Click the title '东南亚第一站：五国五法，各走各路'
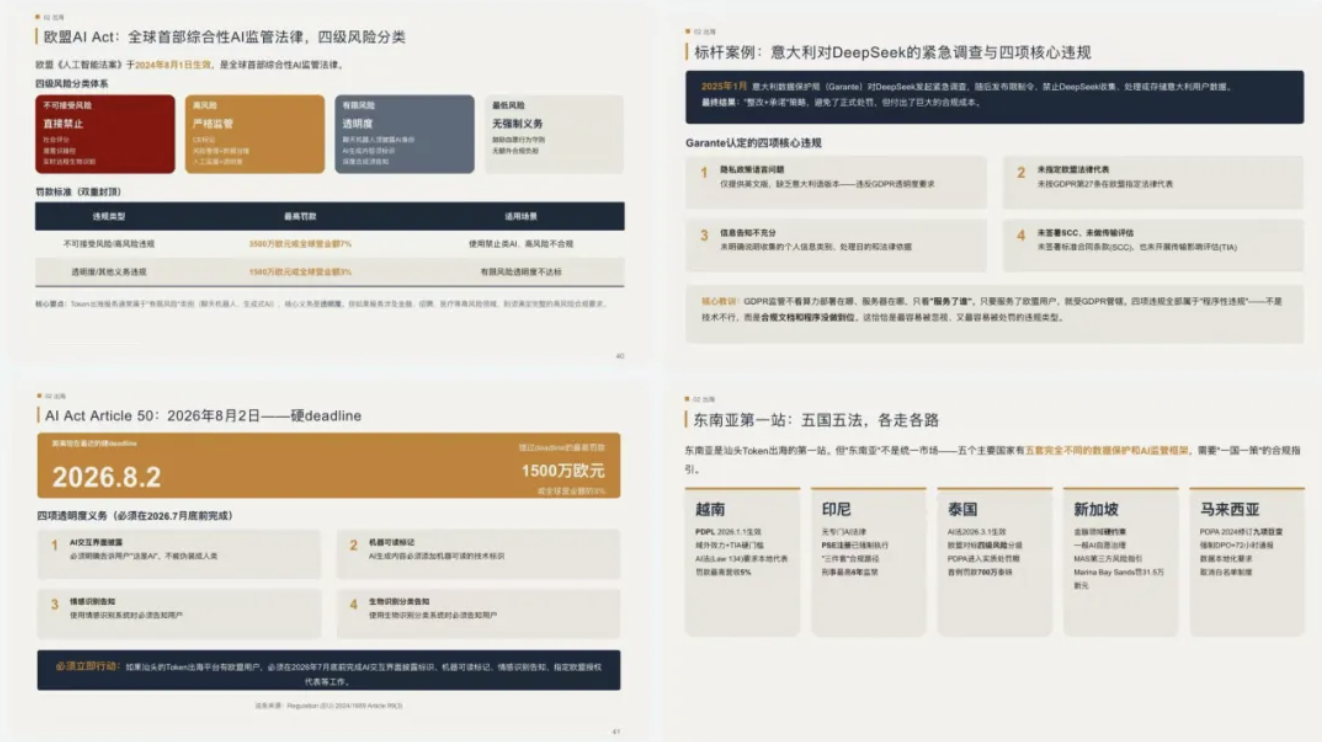The width and height of the screenshot is (1322, 742). point(817,420)
